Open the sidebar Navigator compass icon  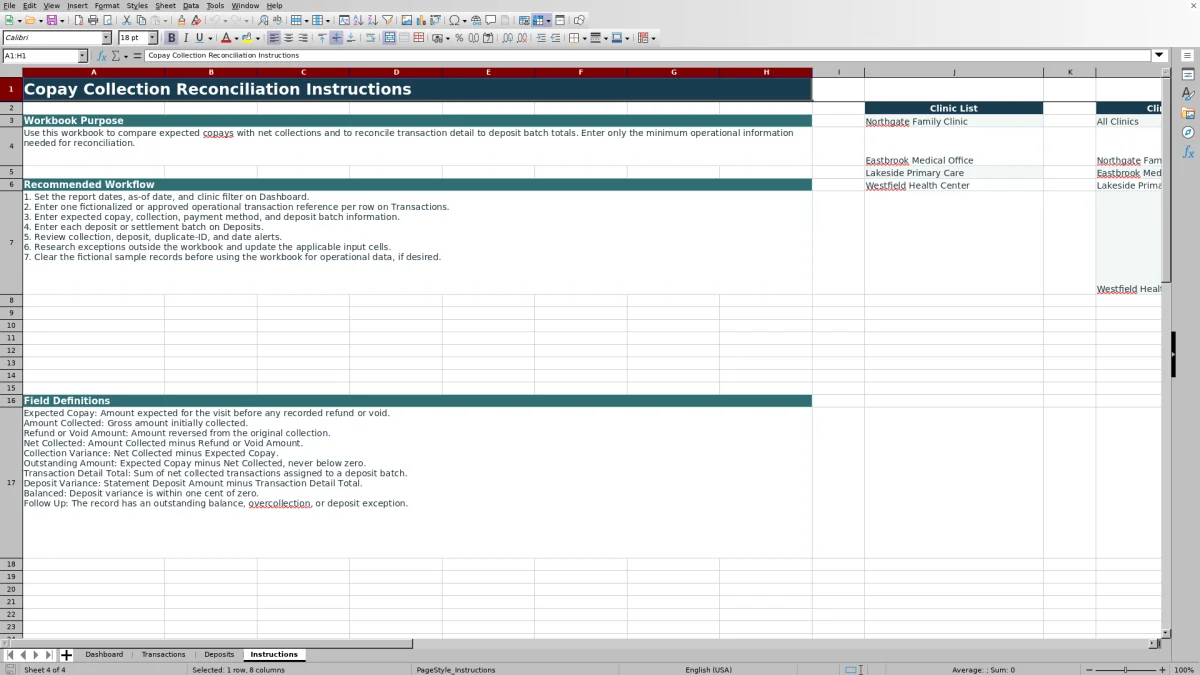pyautogui.click(x=1188, y=132)
